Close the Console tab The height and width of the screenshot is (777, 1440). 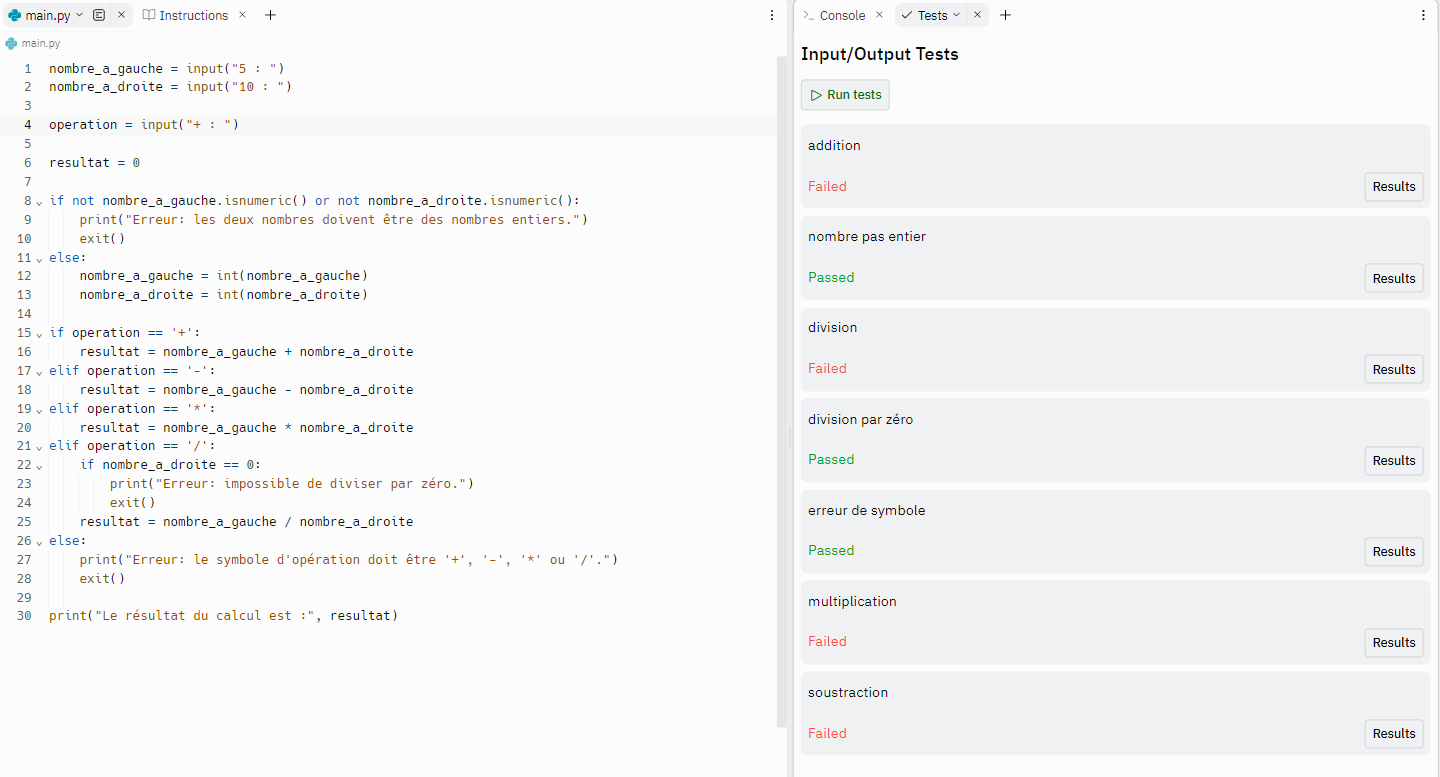pos(879,15)
